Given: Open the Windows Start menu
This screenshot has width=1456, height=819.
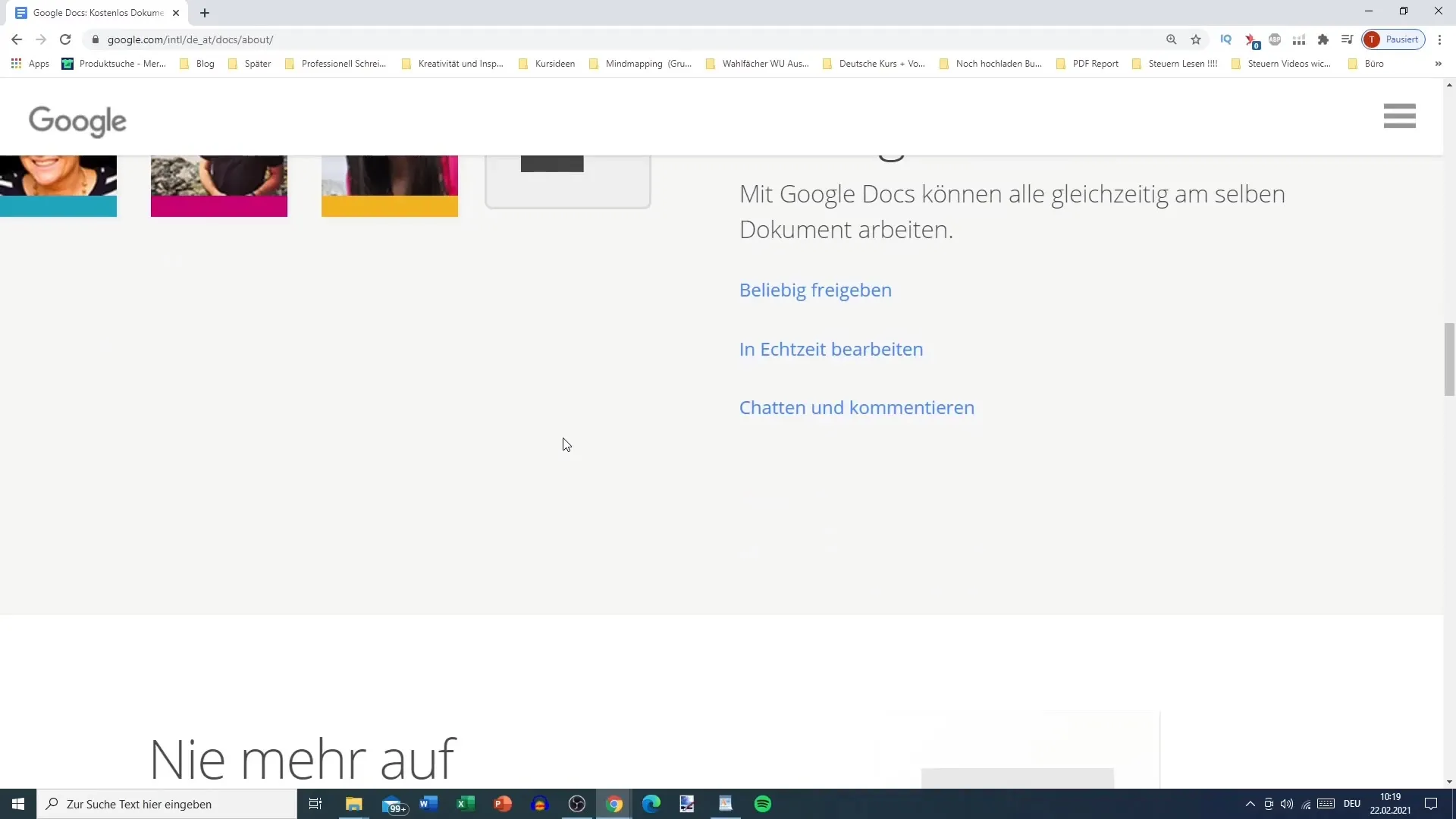Looking at the screenshot, I should (x=18, y=804).
